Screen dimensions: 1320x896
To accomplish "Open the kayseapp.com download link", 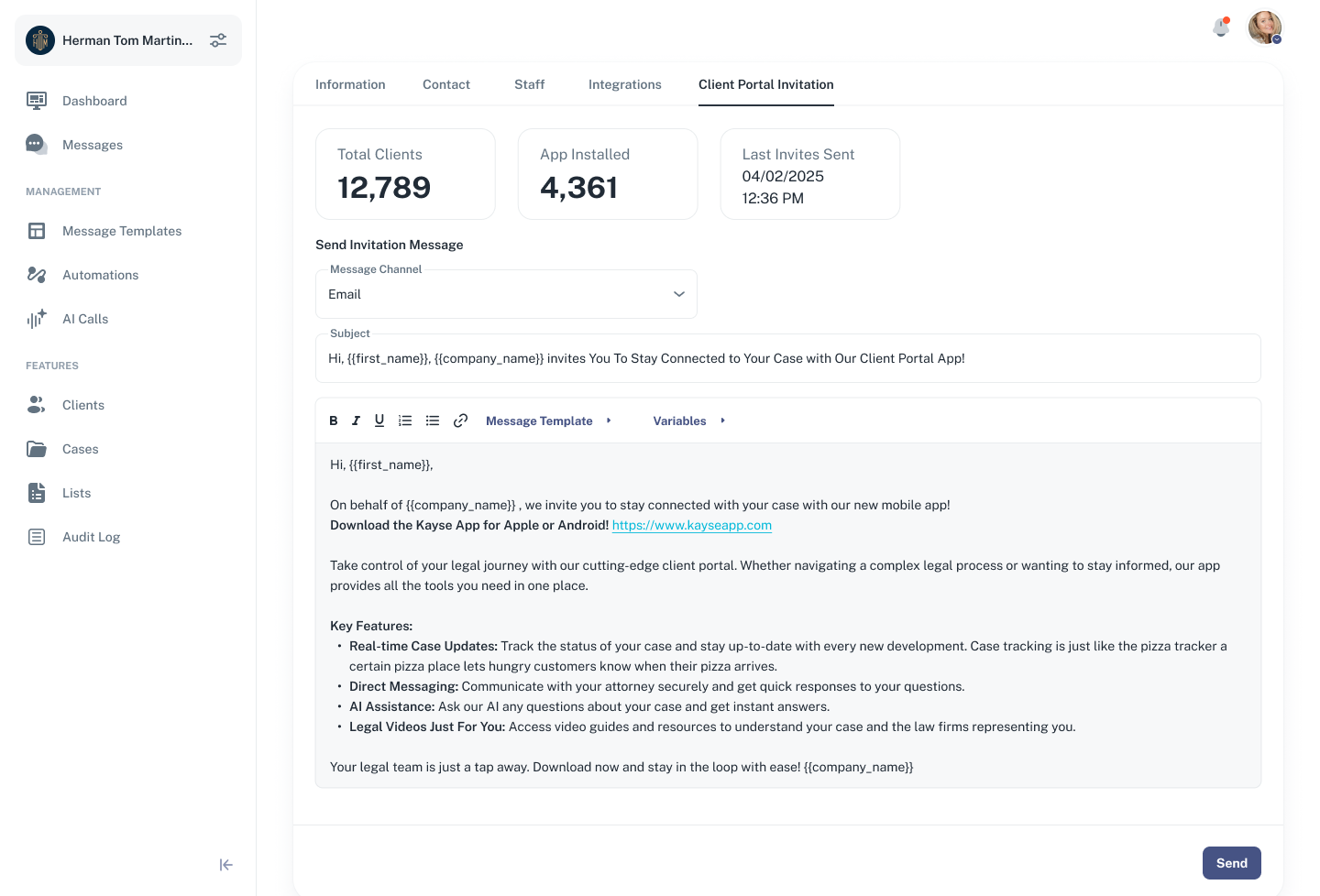I will click(x=692, y=525).
